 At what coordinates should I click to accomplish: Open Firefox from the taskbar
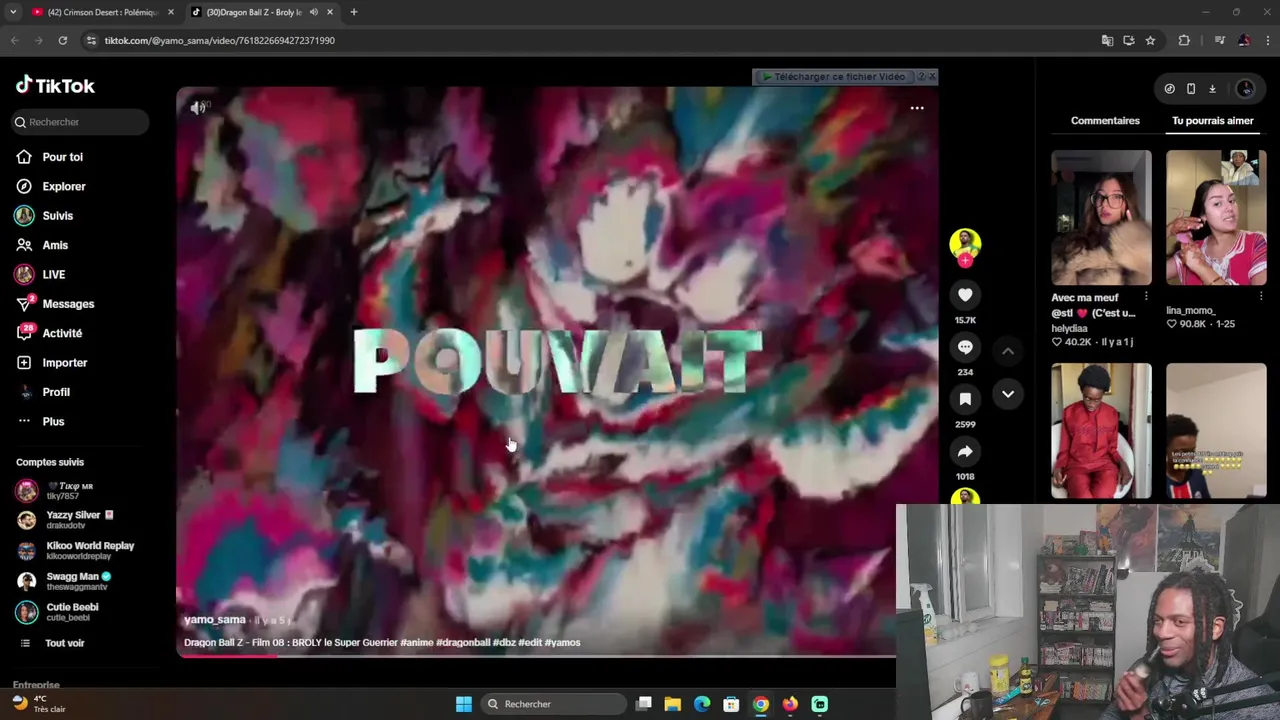point(790,704)
